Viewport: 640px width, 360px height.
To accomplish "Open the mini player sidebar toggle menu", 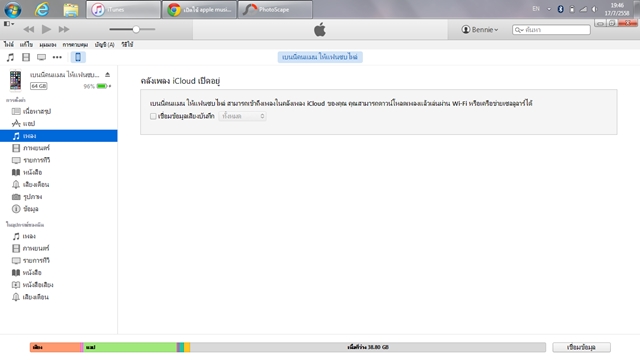I will (9, 24).
